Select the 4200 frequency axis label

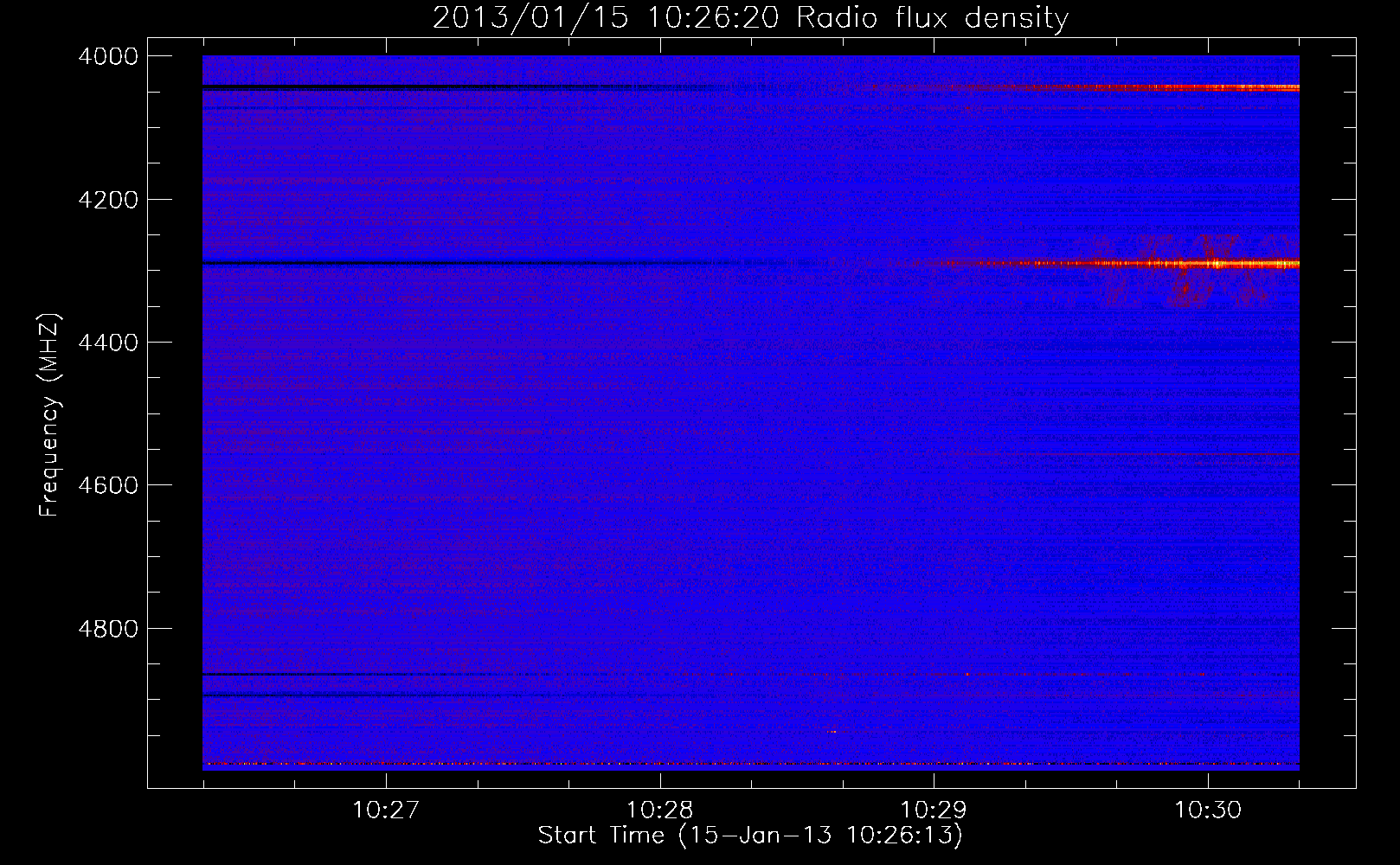pyautogui.click(x=107, y=200)
